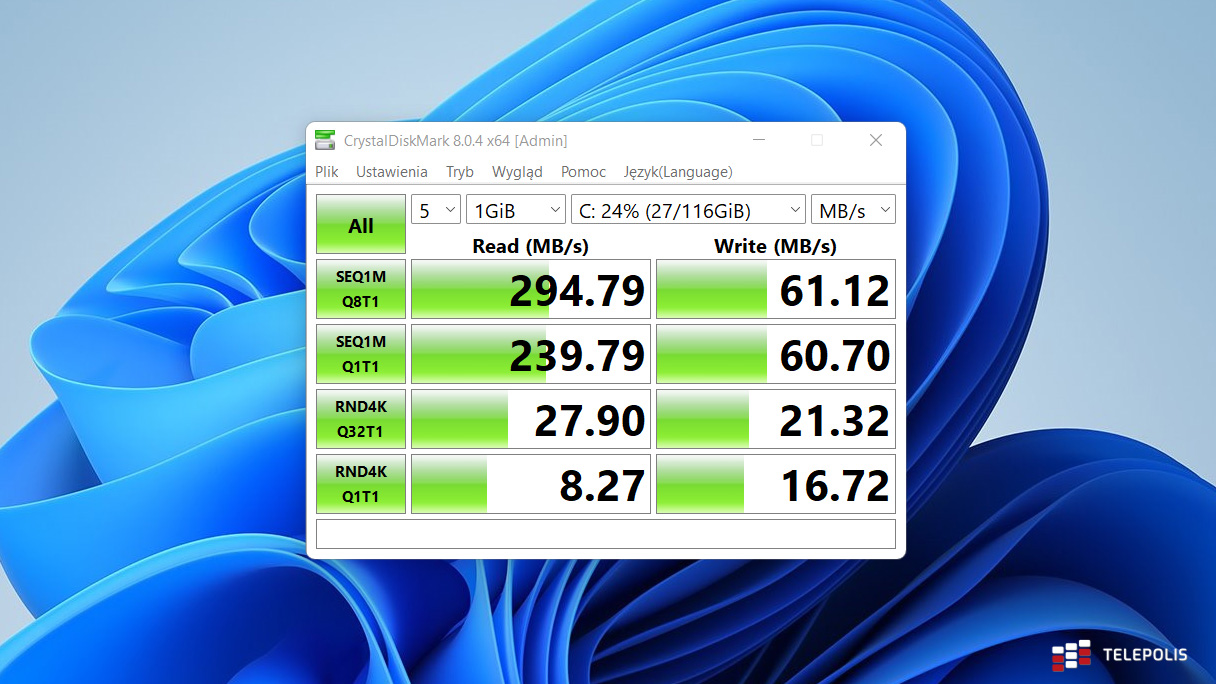Screen dimensions: 1216x684
Task: Run the SEQ1M Q8T1 test
Action: pyautogui.click(x=361, y=290)
